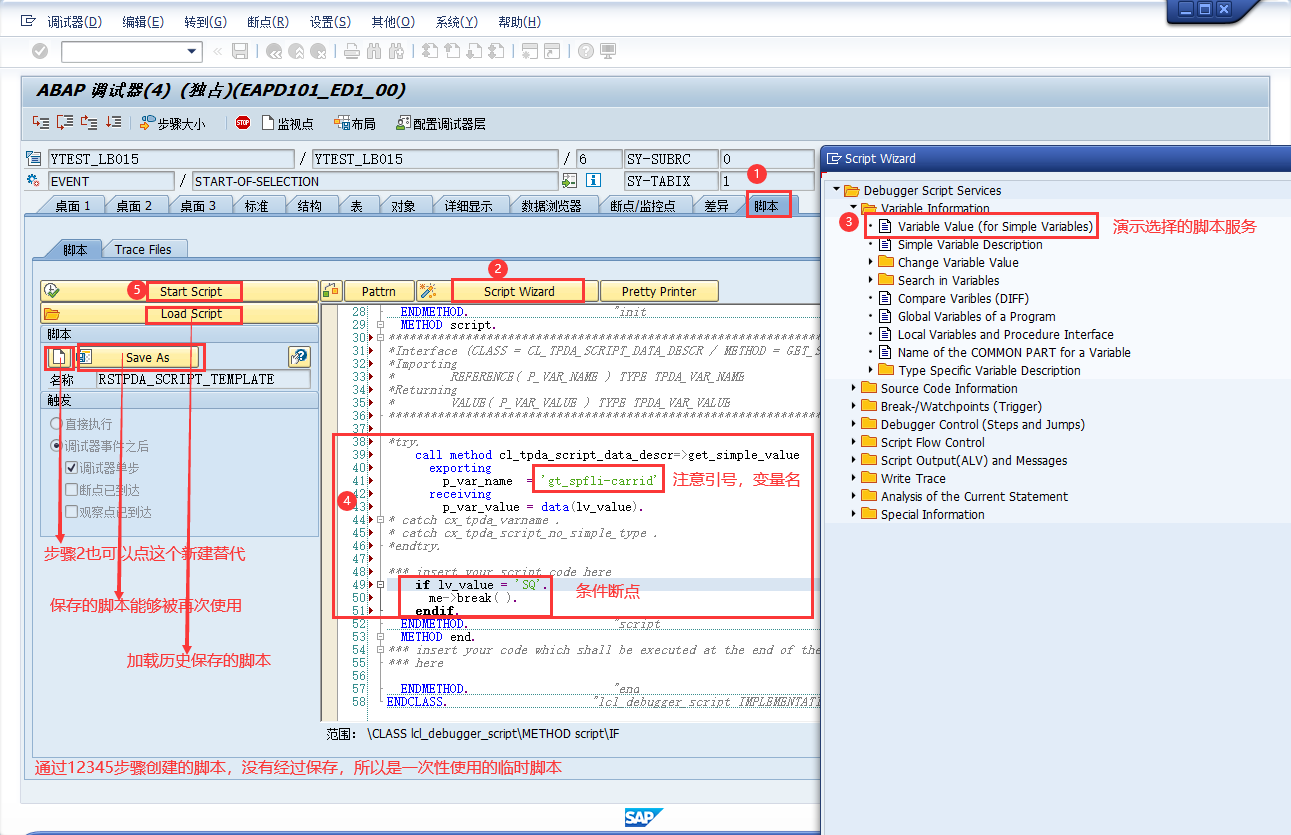Click the Continue debugger icon
Viewport: 1291px width, 835px height.
tap(113, 123)
